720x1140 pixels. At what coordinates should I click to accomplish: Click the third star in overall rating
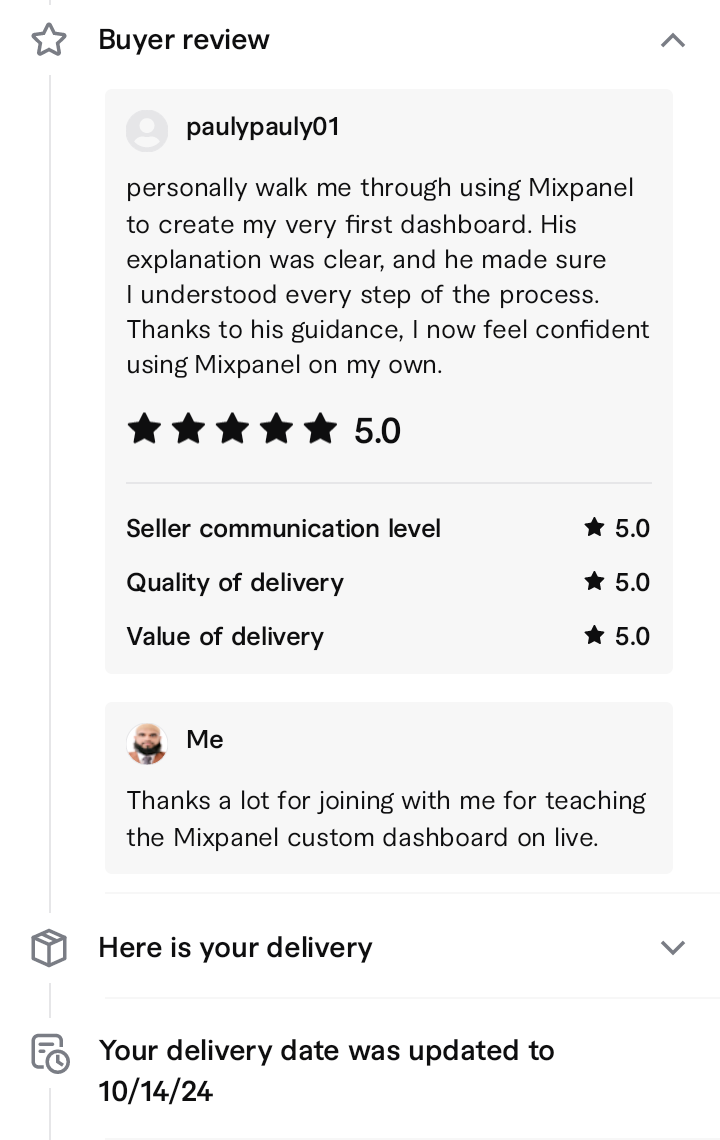232,430
